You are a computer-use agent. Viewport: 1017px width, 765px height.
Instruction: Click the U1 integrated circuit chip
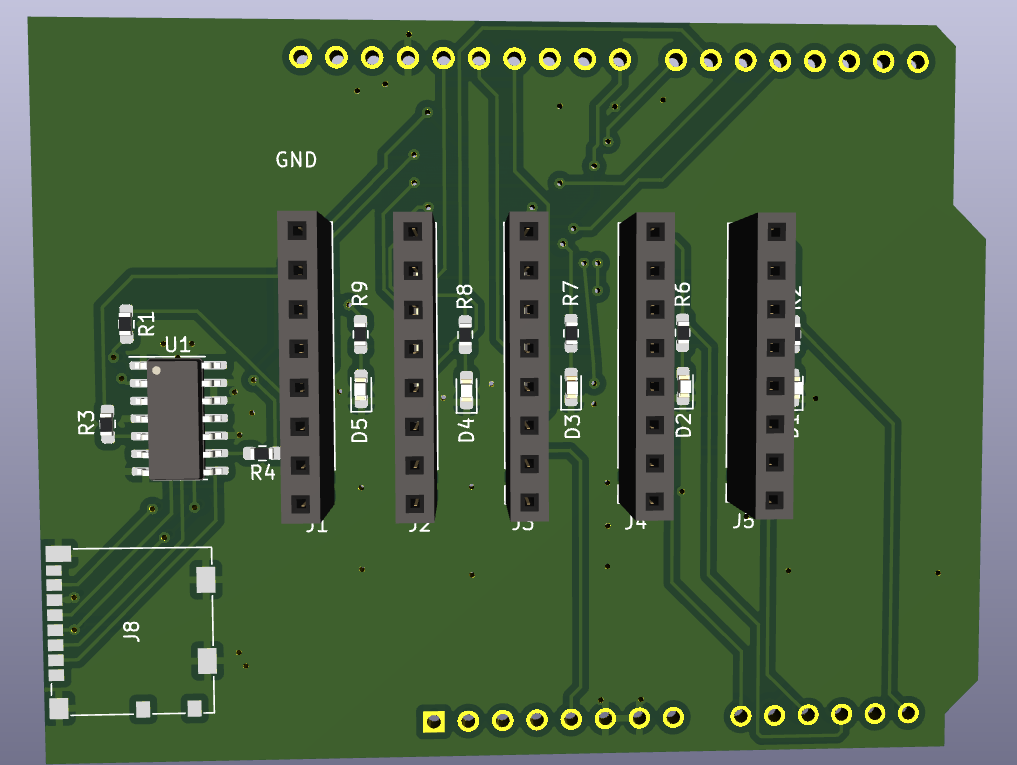pos(175,420)
